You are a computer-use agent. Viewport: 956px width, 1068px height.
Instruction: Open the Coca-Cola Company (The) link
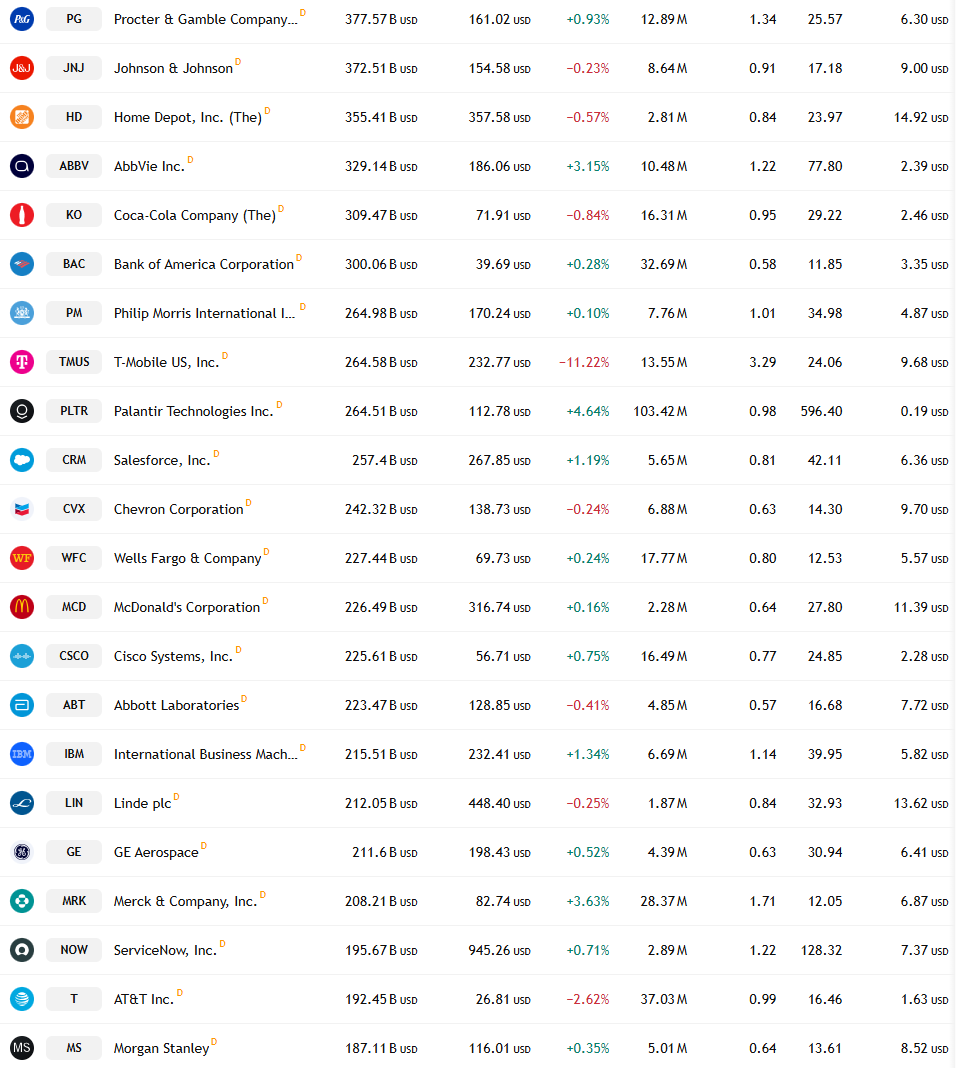pos(195,216)
